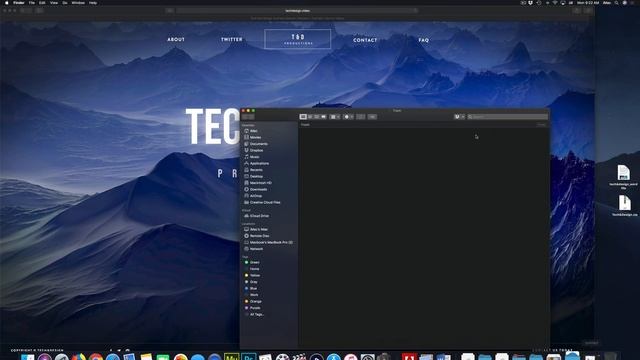This screenshot has height=360, width=640.
Task: Open the Window menu
Action: pyautogui.click(x=78, y=2)
